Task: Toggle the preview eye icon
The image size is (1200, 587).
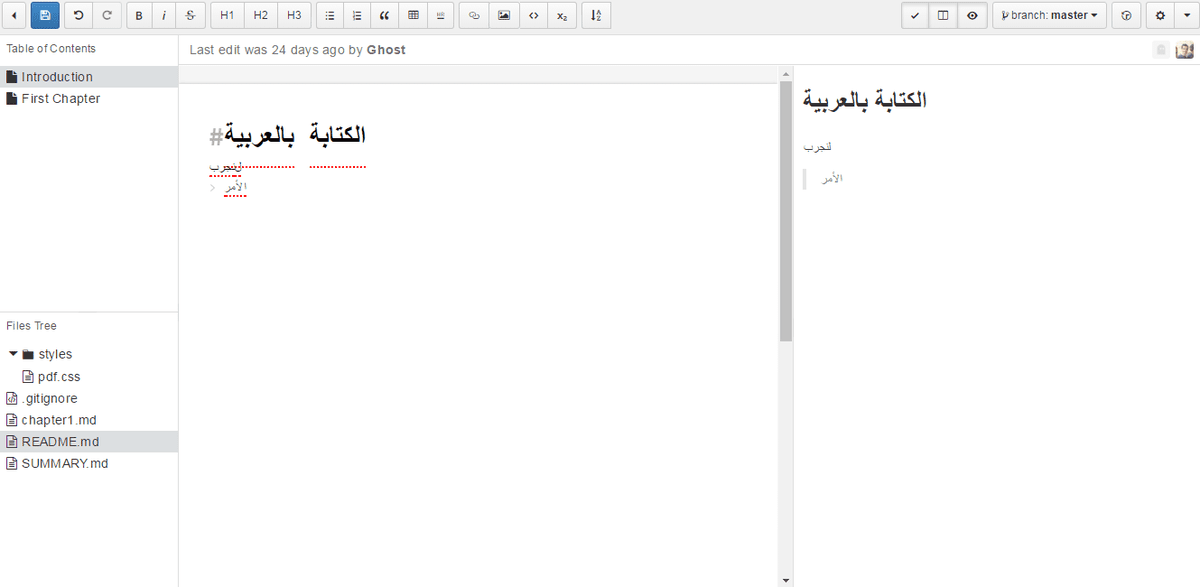Action: (x=972, y=15)
